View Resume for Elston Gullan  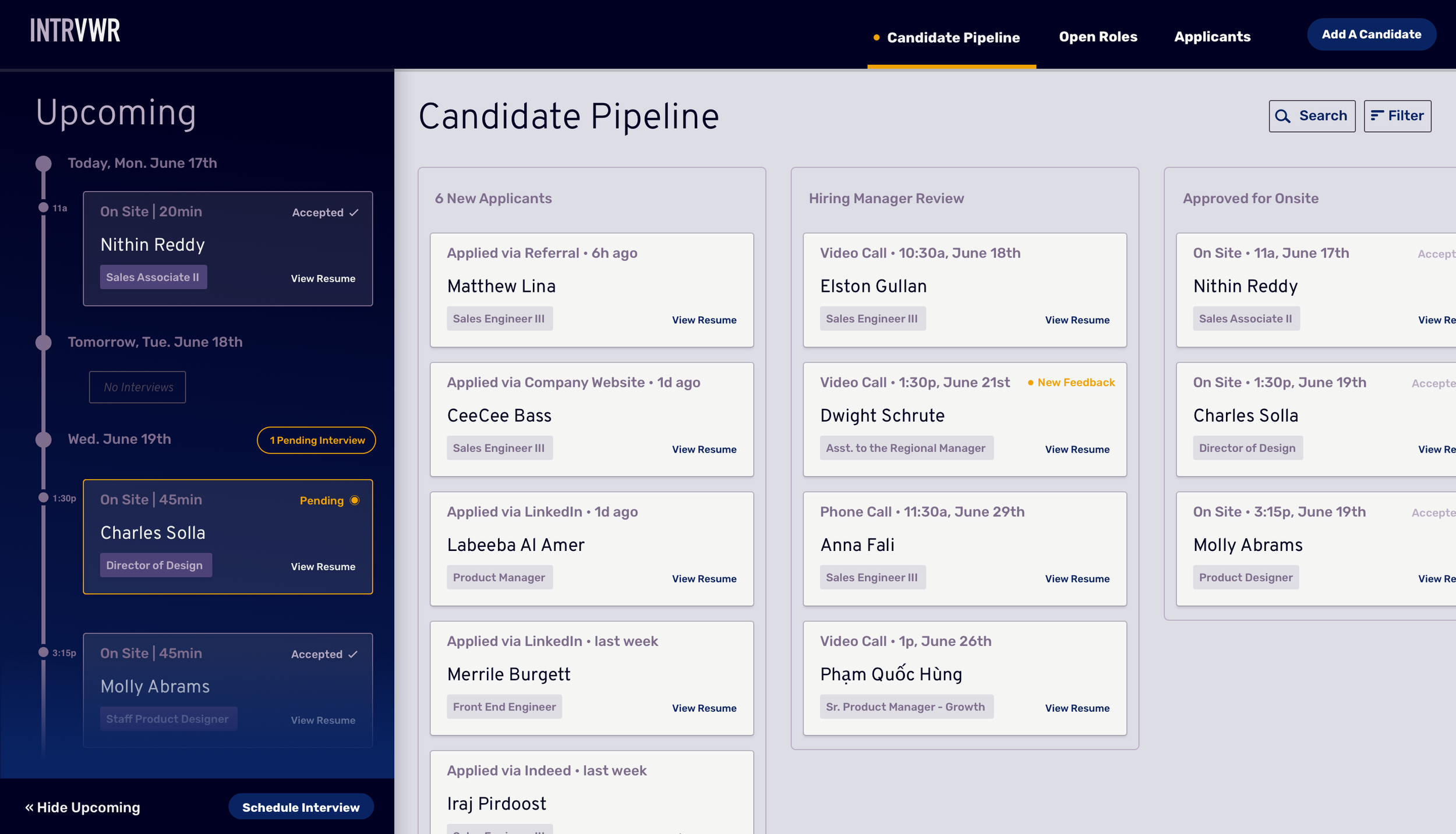[x=1077, y=320]
